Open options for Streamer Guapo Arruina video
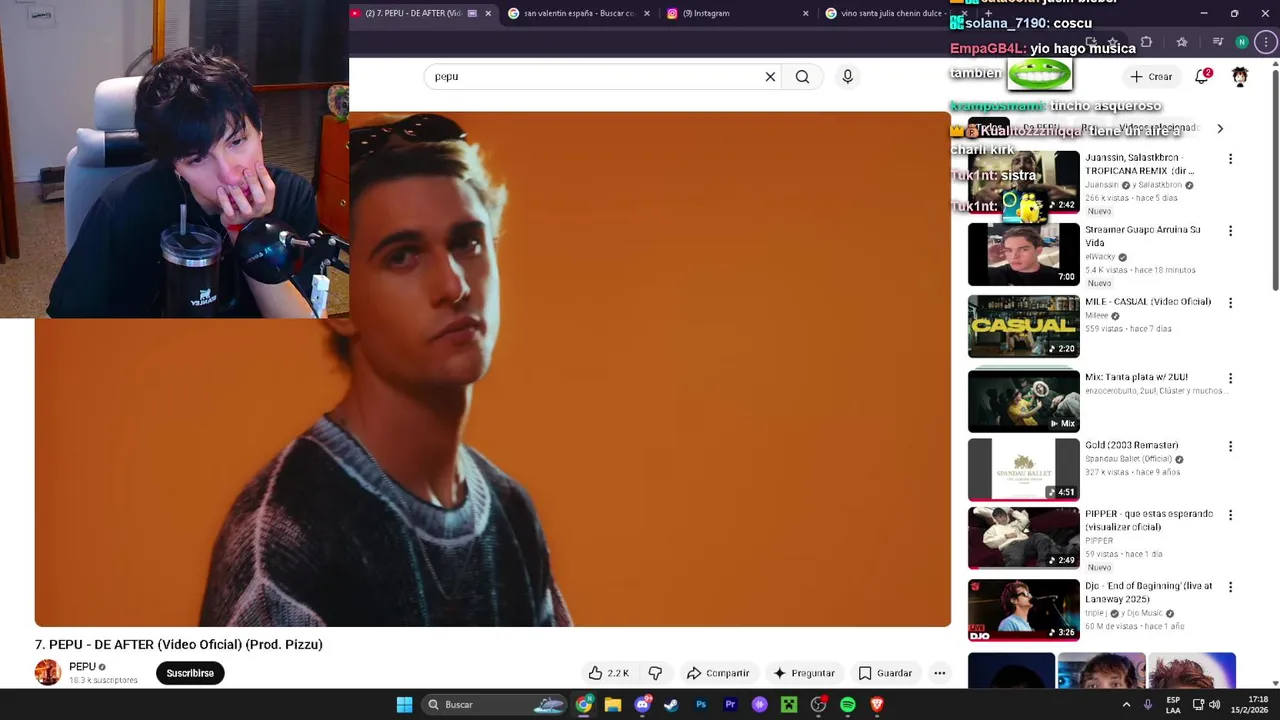 coord(1230,230)
